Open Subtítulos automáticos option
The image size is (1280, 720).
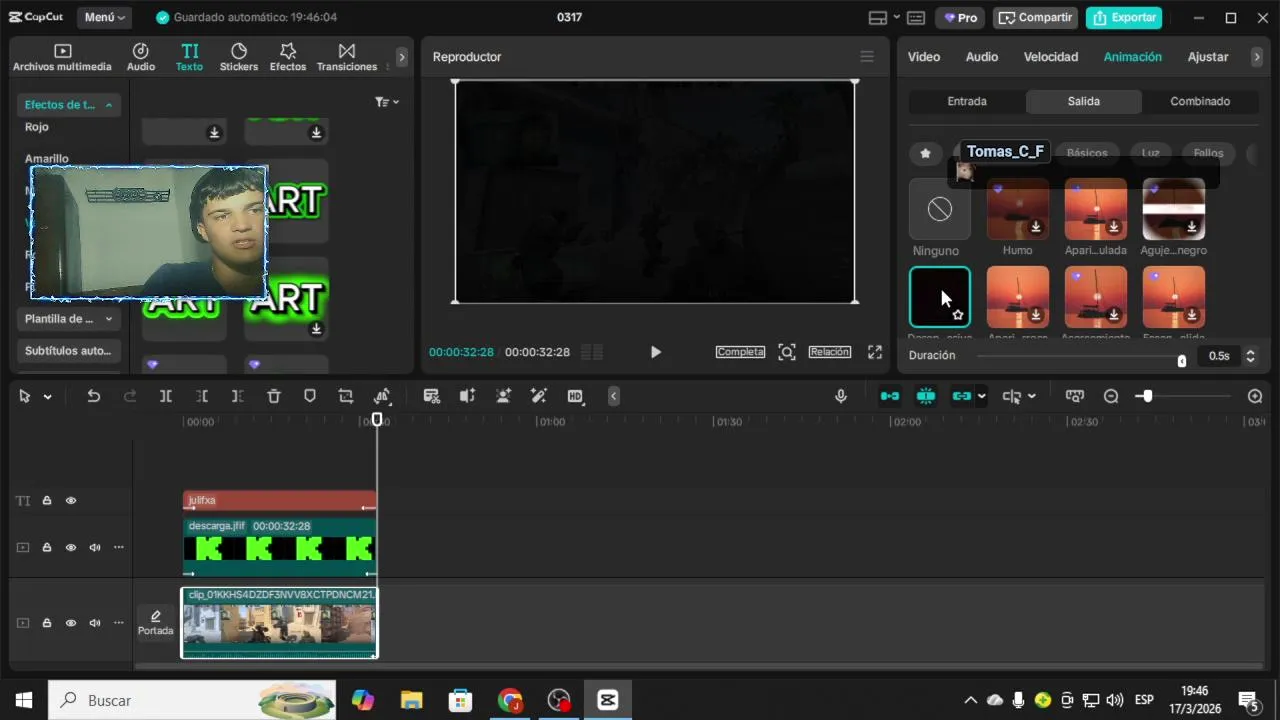(68, 351)
